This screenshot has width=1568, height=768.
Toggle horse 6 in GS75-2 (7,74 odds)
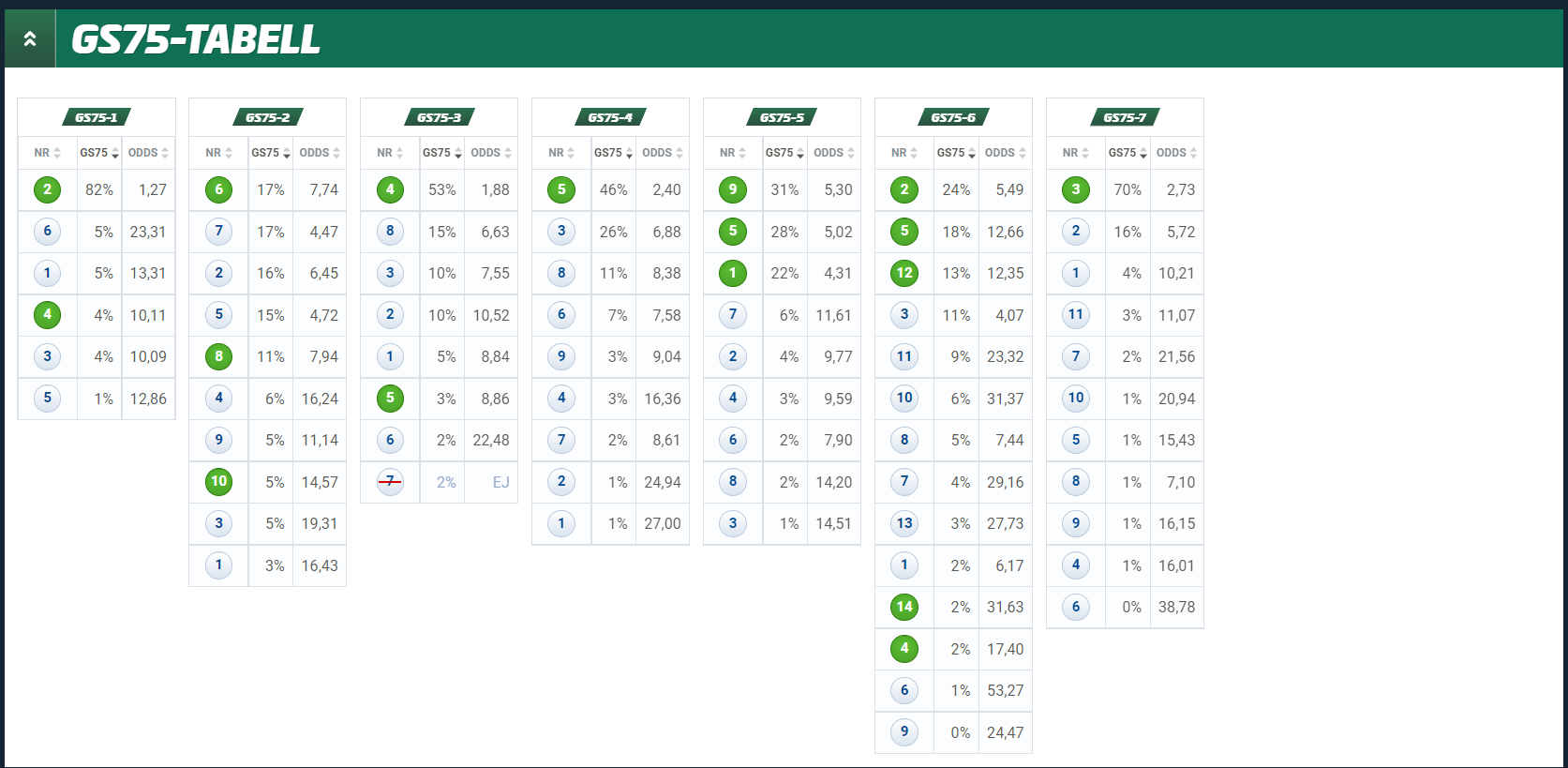point(218,189)
